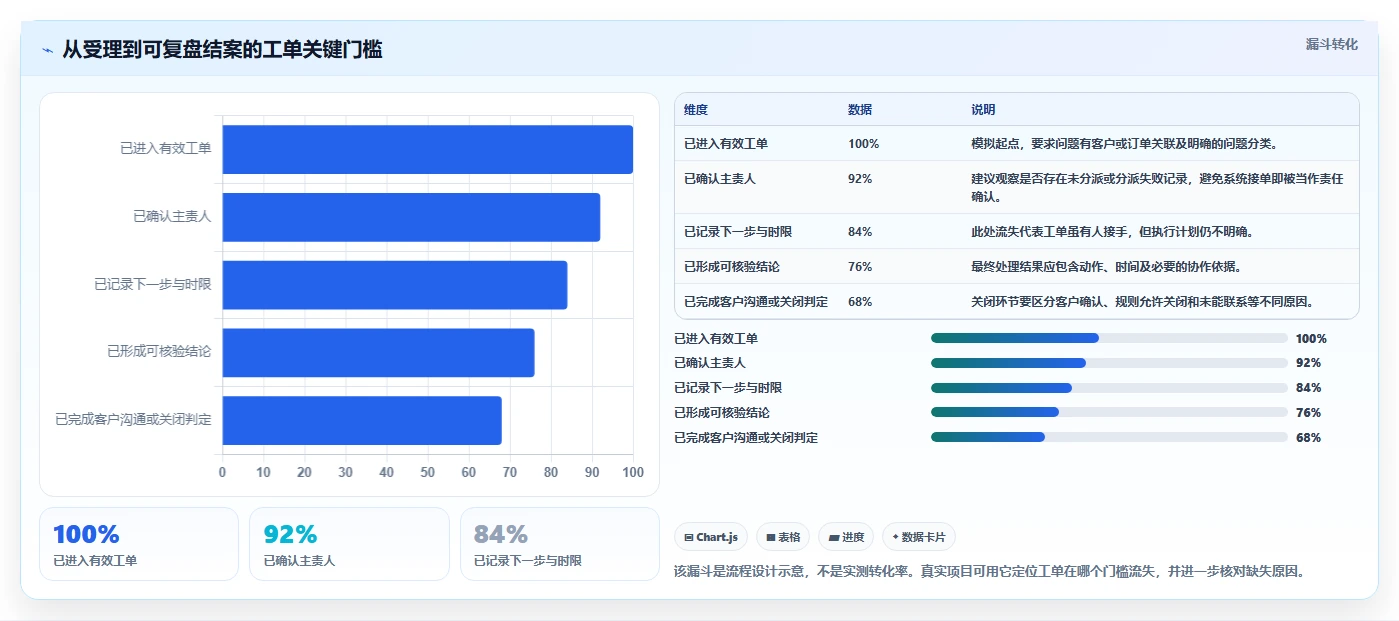Click the 已进入有效工单 chart axis label
1399x621 pixels.
pyautogui.click(x=166, y=149)
